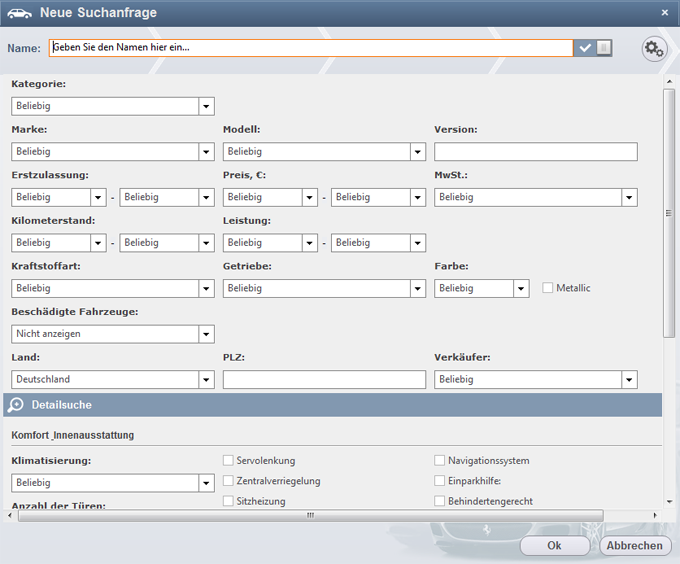Check the Navigationssystem option

click(440, 461)
